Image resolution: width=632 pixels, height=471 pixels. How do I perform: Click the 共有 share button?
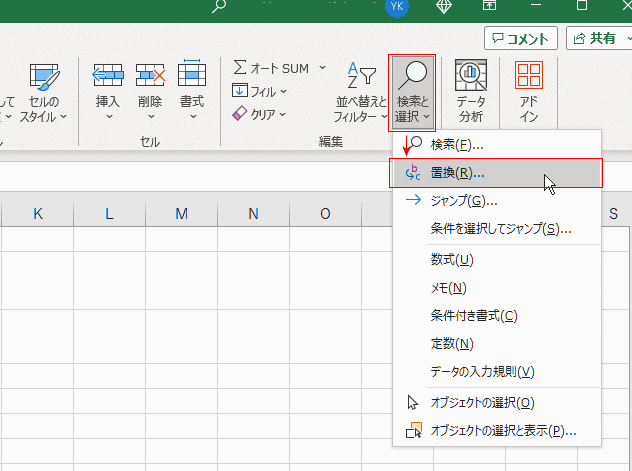[599, 38]
